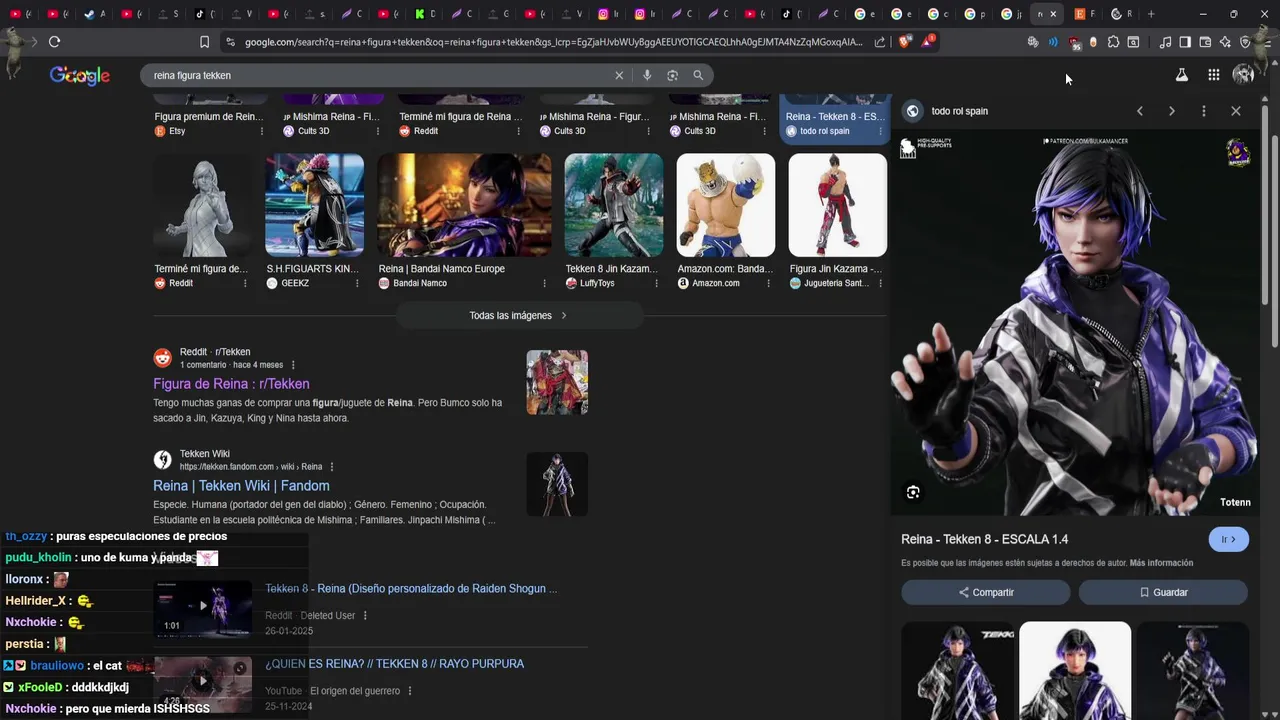The width and height of the screenshot is (1280, 720).
Task: Open the r/Tekken result side thumbnail
Action: click(x=557, y=382)
